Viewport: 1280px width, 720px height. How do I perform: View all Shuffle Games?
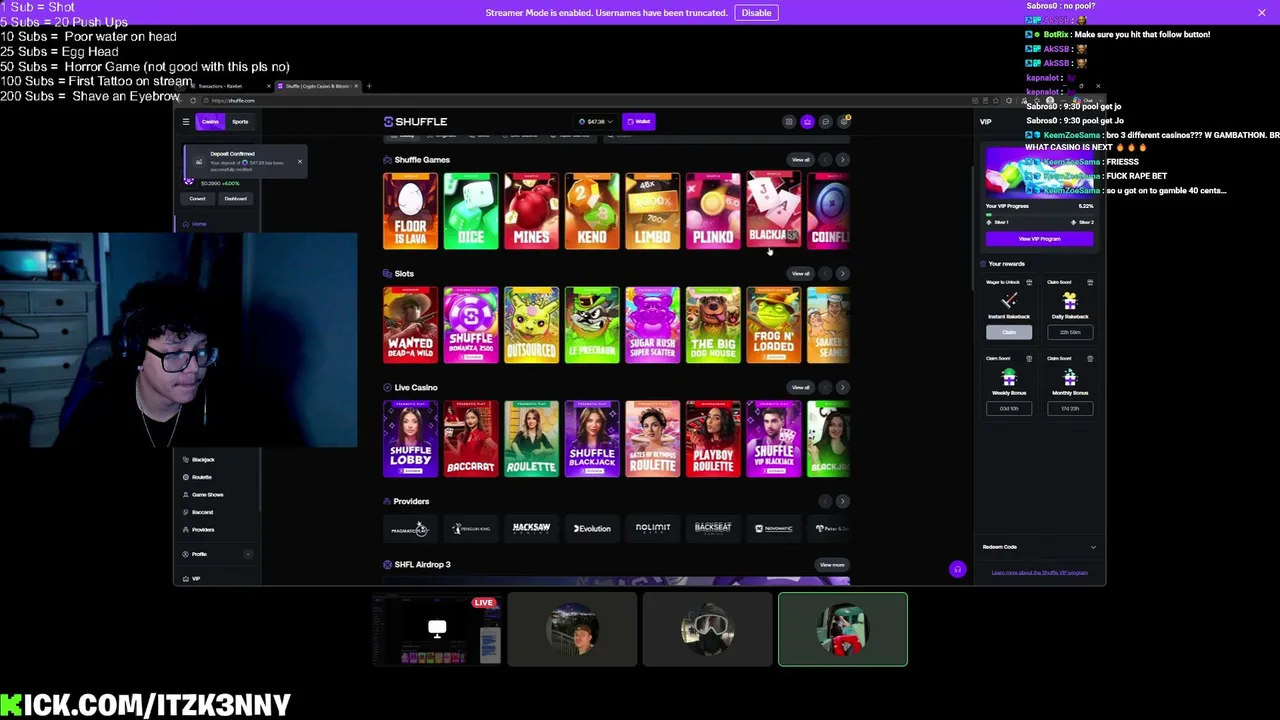(x=801, y=160)
